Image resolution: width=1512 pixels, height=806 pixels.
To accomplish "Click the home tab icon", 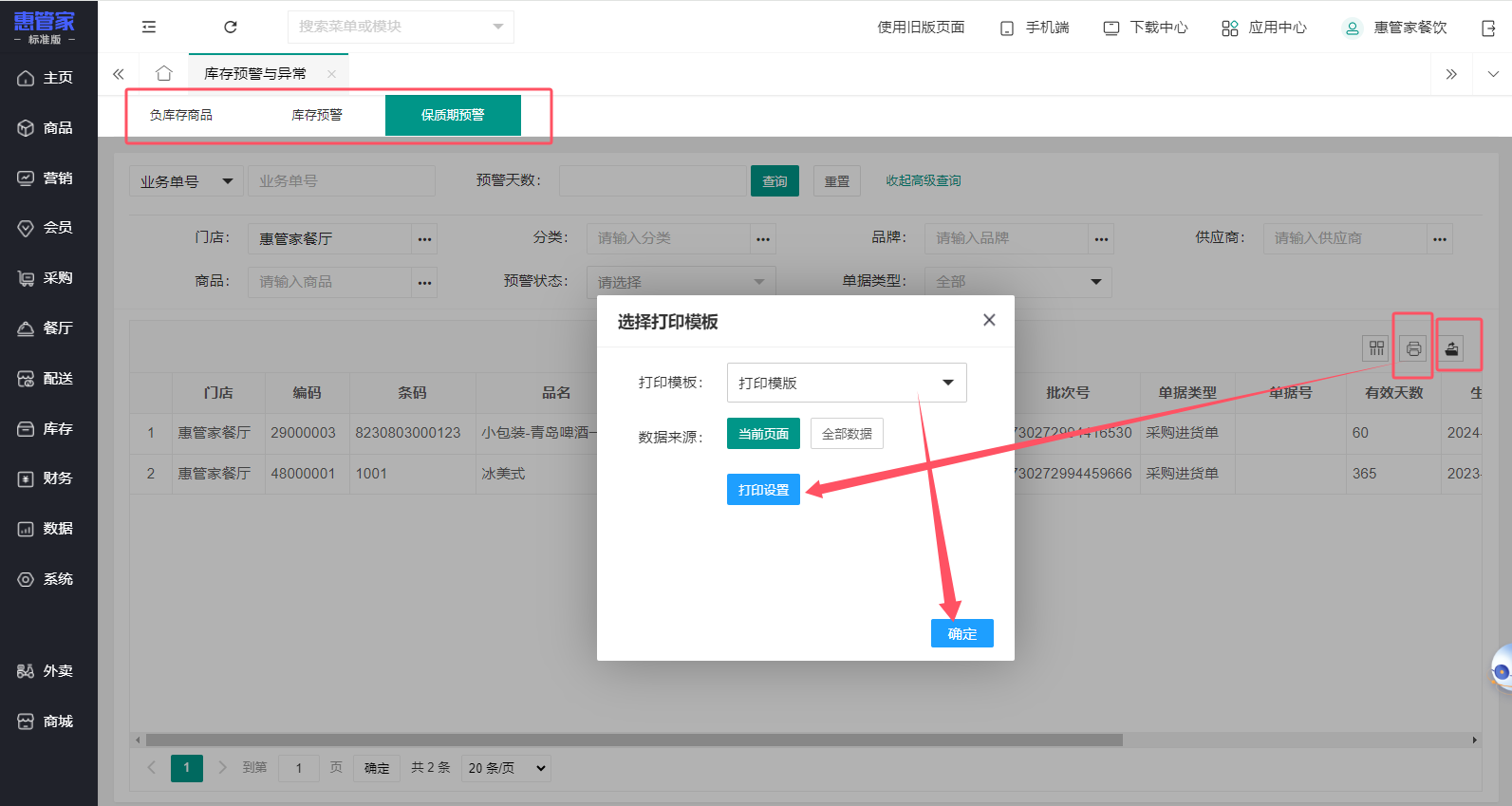I will (x=164, y=73).
